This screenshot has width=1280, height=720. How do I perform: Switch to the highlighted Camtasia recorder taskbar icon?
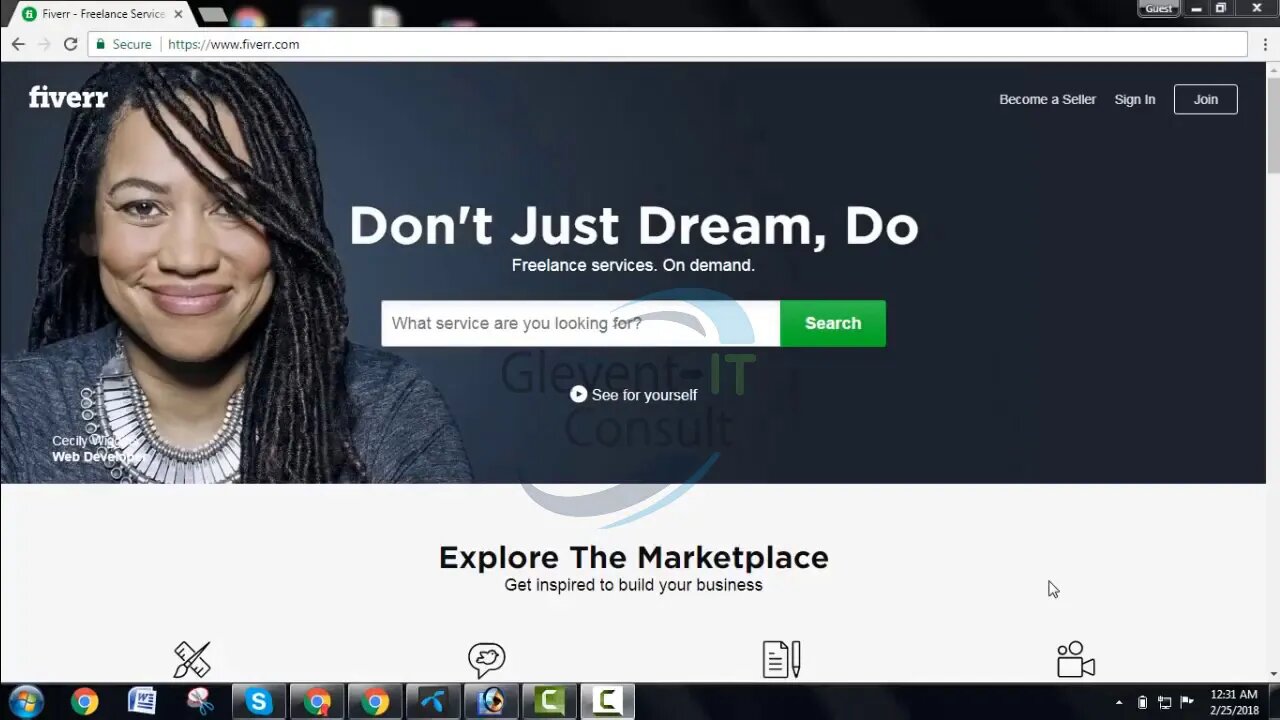coord(607,702)
